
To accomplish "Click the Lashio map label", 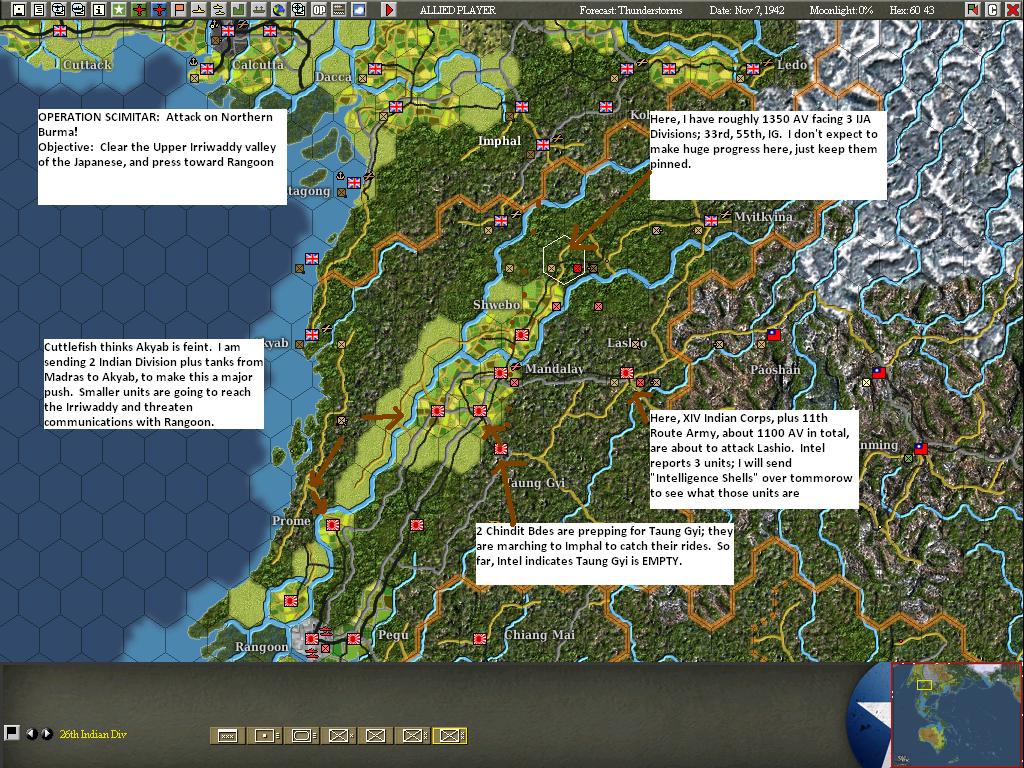I will tap(627, 343).
